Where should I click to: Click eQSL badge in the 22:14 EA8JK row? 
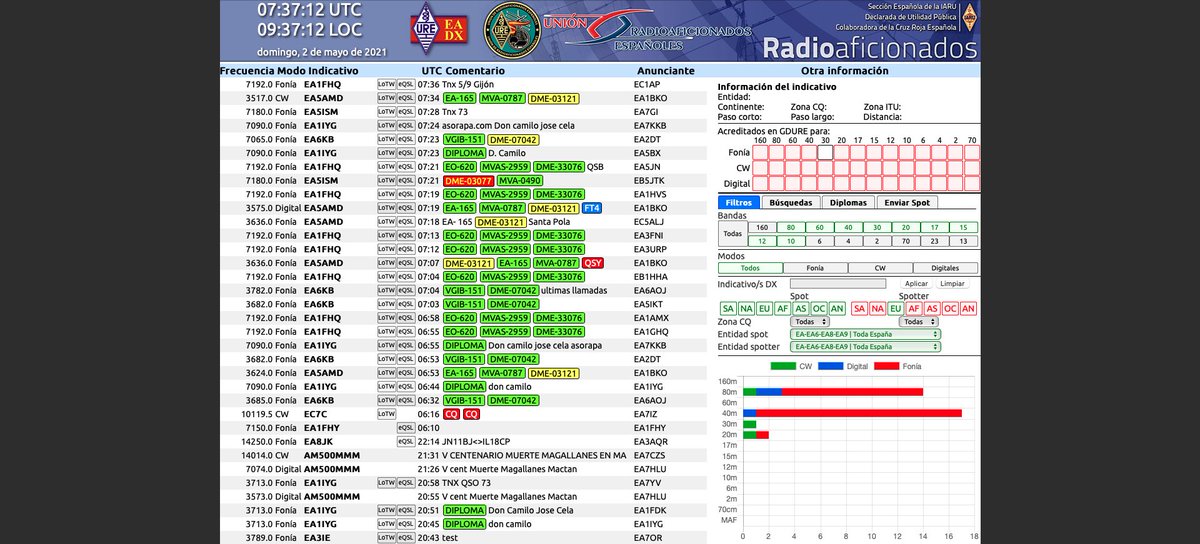[x=406, y=441]
